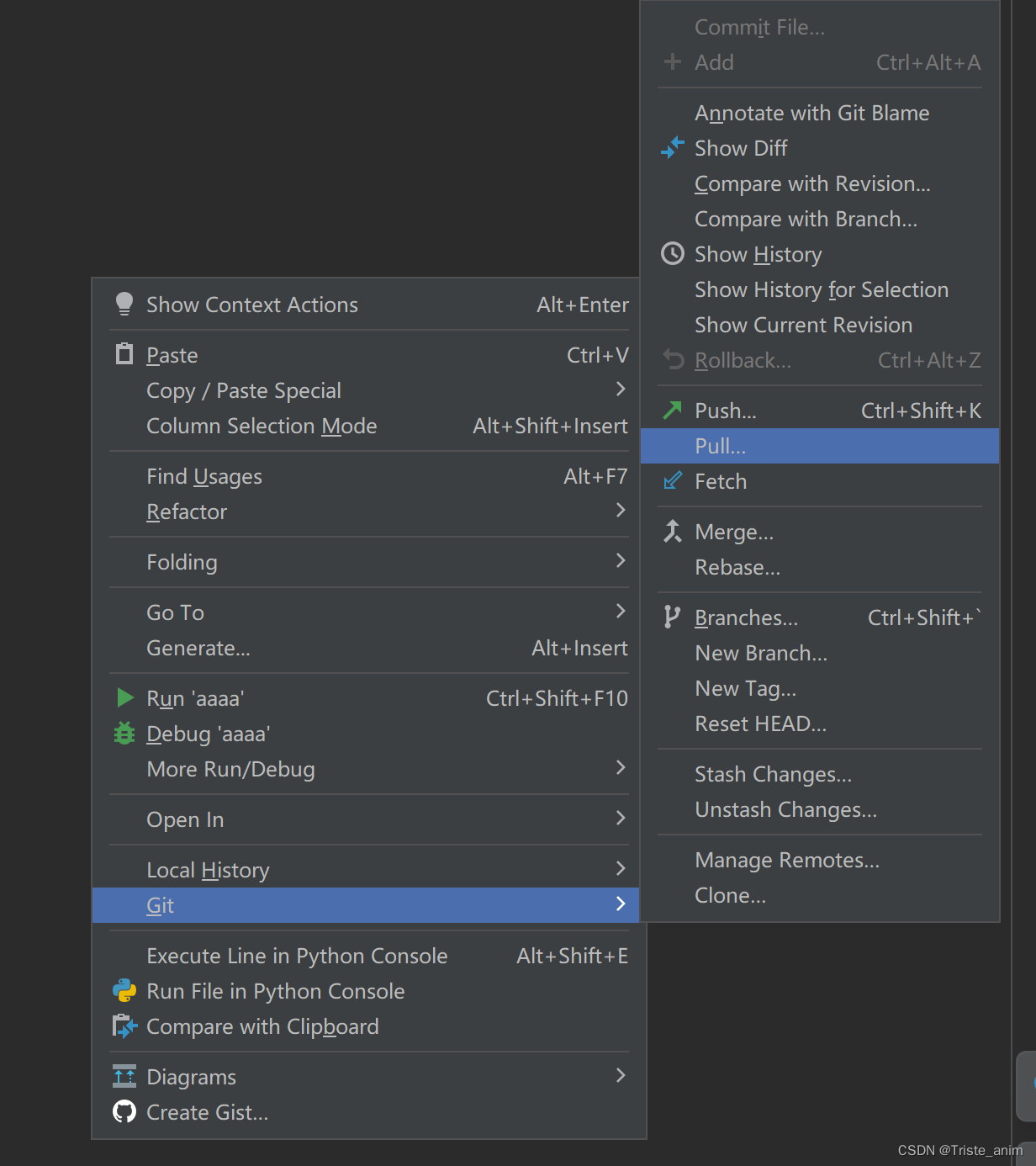Select Find Usages from context menu
The height and width of the screenshot is (1166, 1036).
[x=369, y=476]
